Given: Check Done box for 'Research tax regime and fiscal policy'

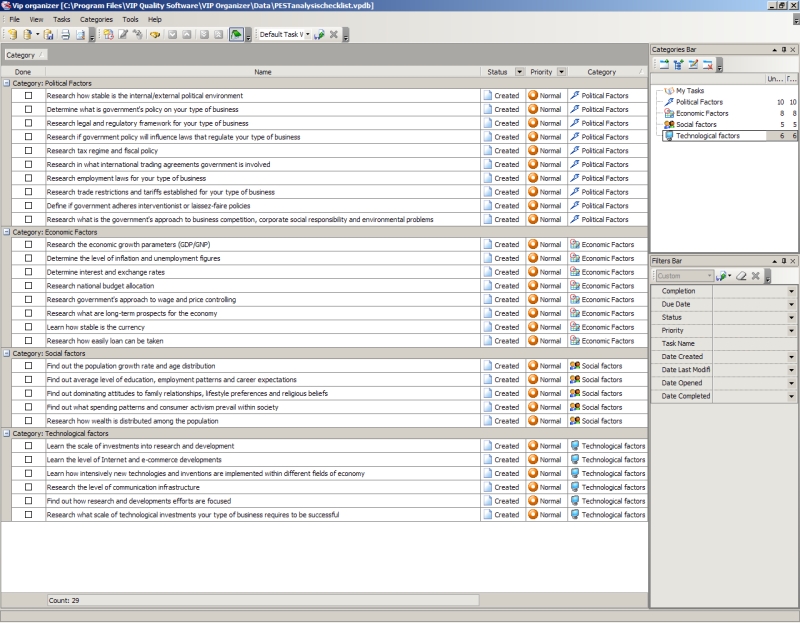Looking at the screenshot, I should pyautogui.click(x=29, y=151).
